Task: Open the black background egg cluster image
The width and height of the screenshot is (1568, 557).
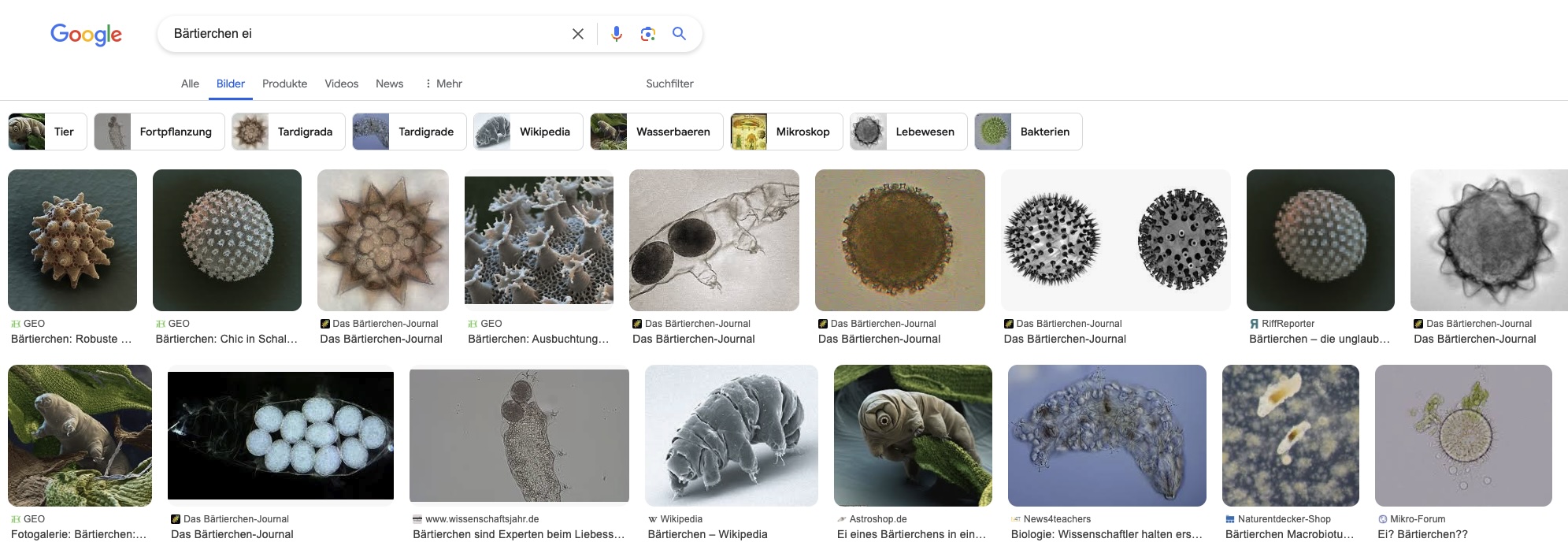Action: 280,436
